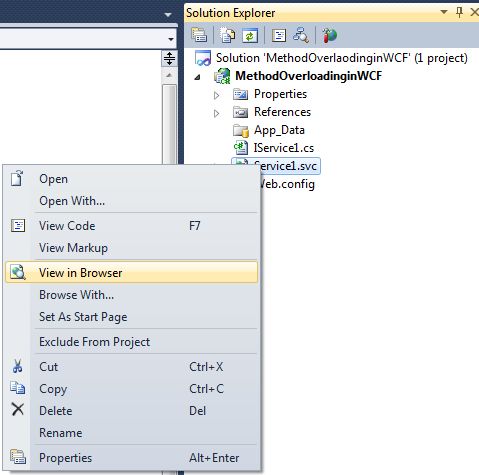
Task: Click the MethodOverloadinginWCF project icon
Action: (x=222, y=76)
